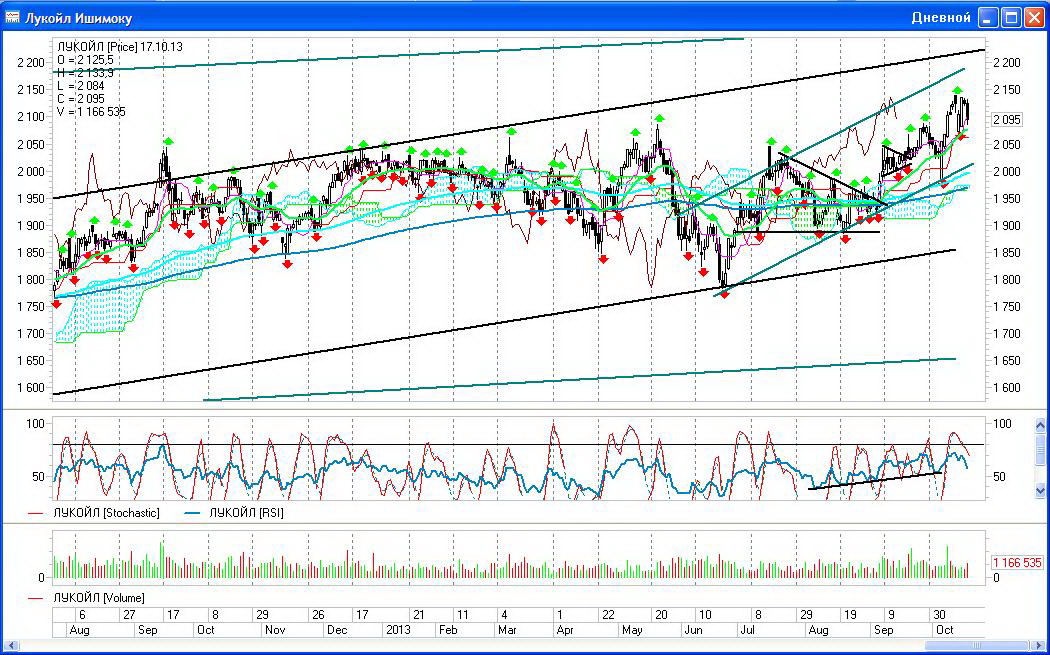Image resolution: width=1050 pixels, height=655 pixels.
Task: Click the Feb month label on time axis
Action: coord(447,630)
